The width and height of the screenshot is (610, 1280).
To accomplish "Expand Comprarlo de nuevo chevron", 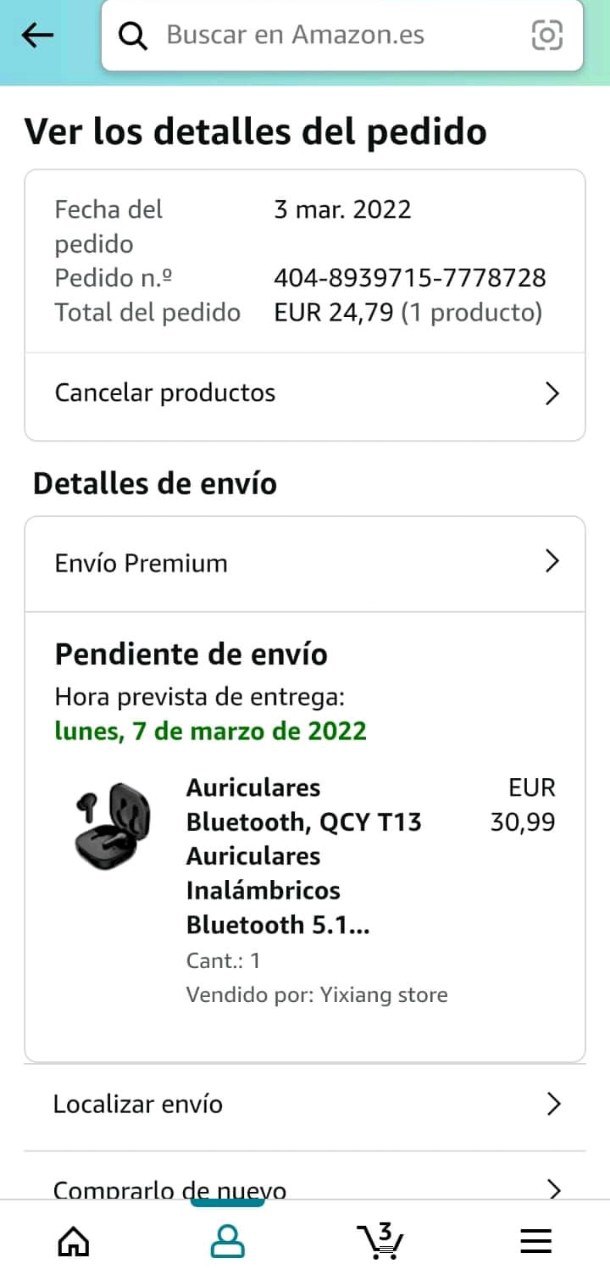I will pos(554,1189).
